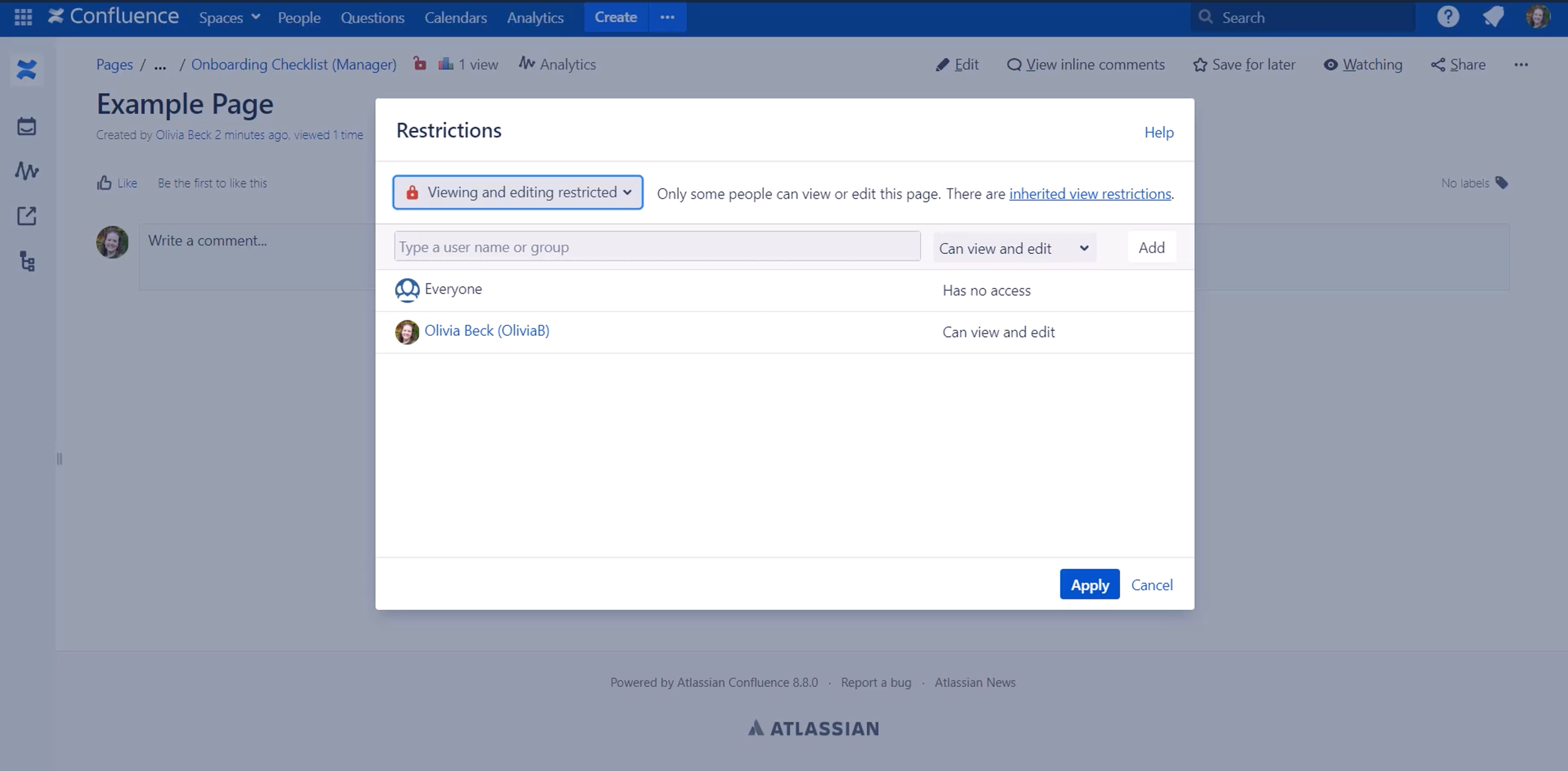Select the calendar icon in the sidebar
The image size is (1568, 771).
point(26,125)
